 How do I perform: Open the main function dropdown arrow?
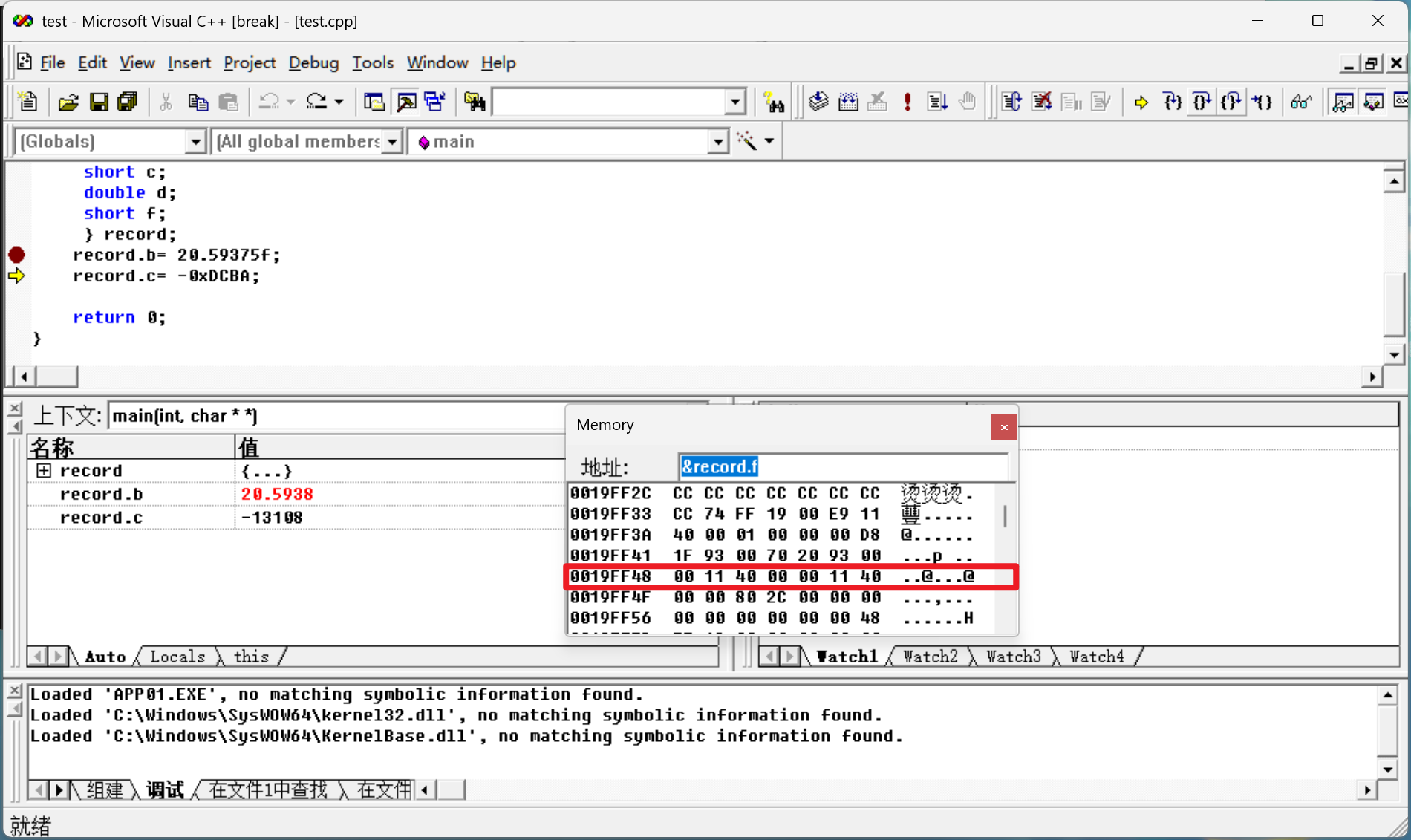[x=717, y=142]
